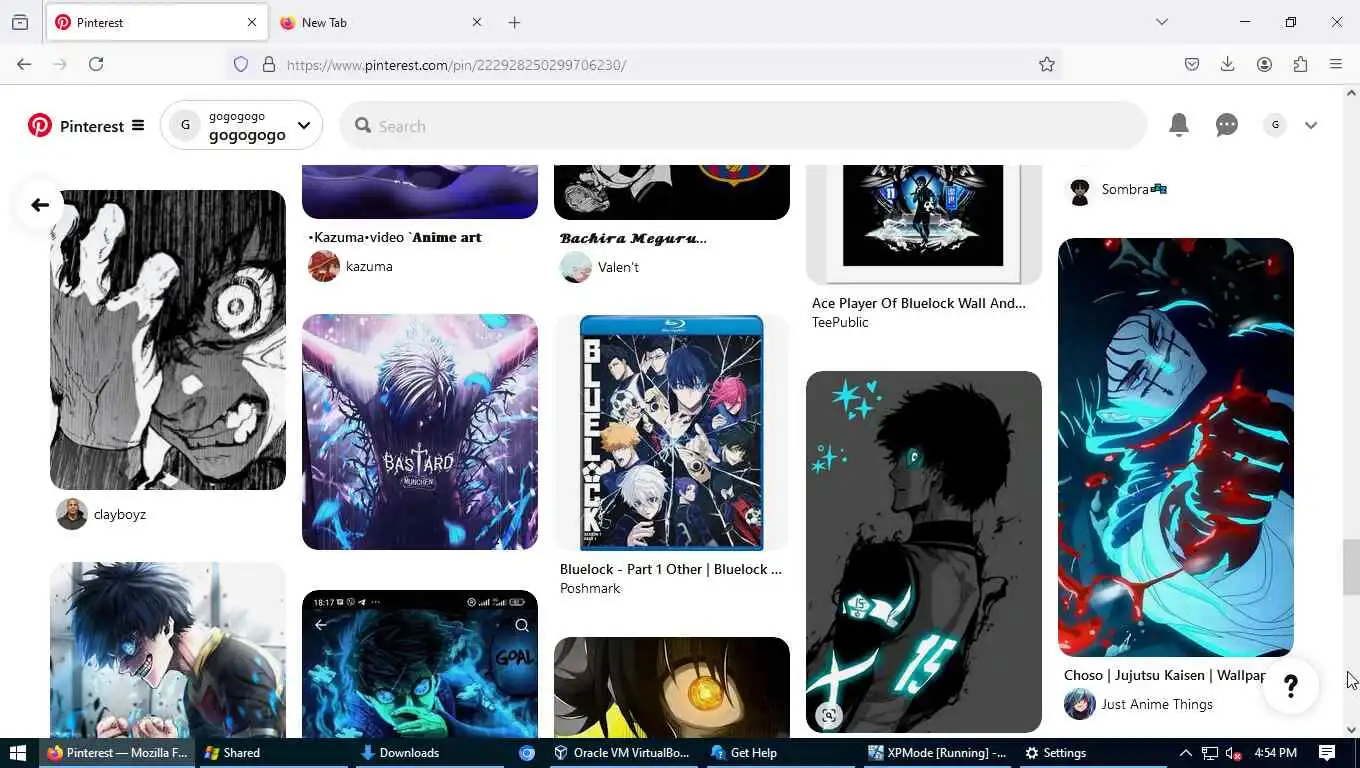Visit the Just Anime Things profile
Screen dimensions: 1360x768
pos(1157,704)
